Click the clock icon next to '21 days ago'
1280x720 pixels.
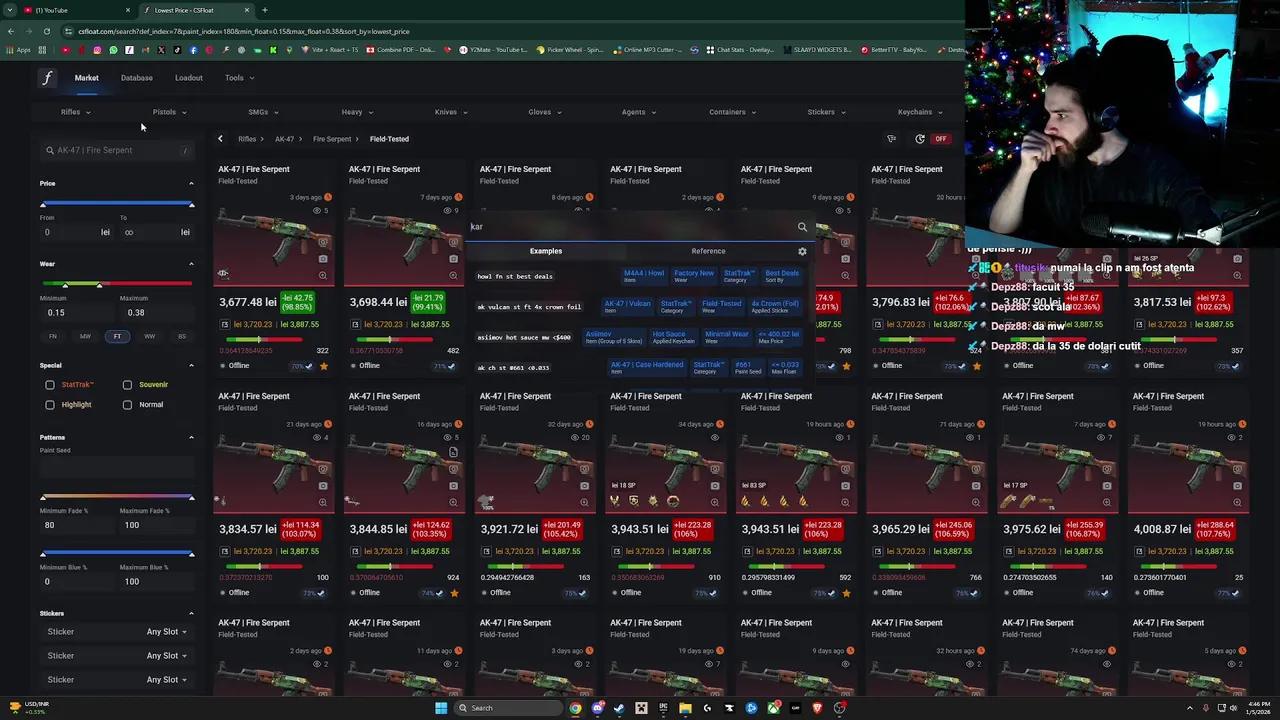327,424
